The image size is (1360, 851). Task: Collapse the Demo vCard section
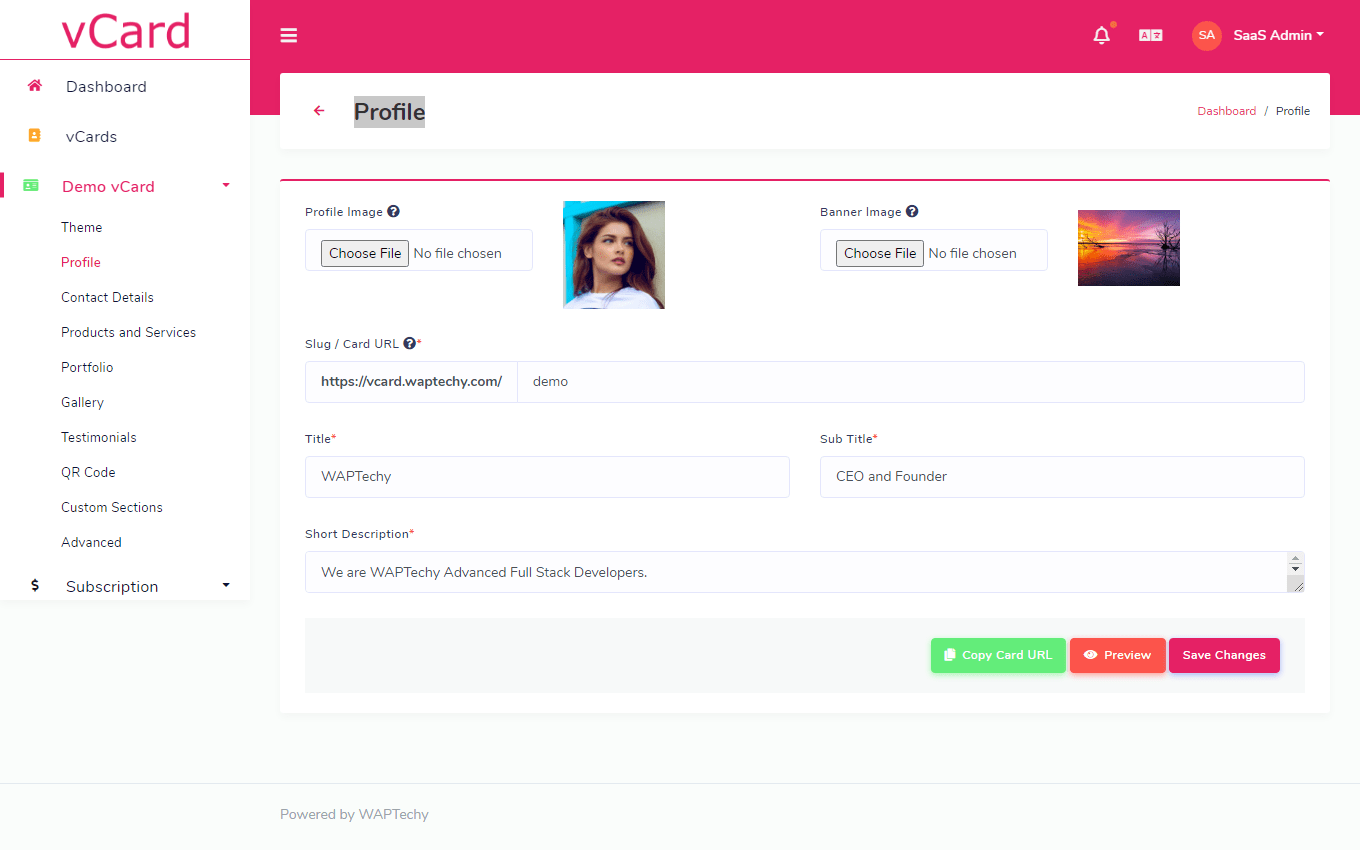click(x=225, y=185)
